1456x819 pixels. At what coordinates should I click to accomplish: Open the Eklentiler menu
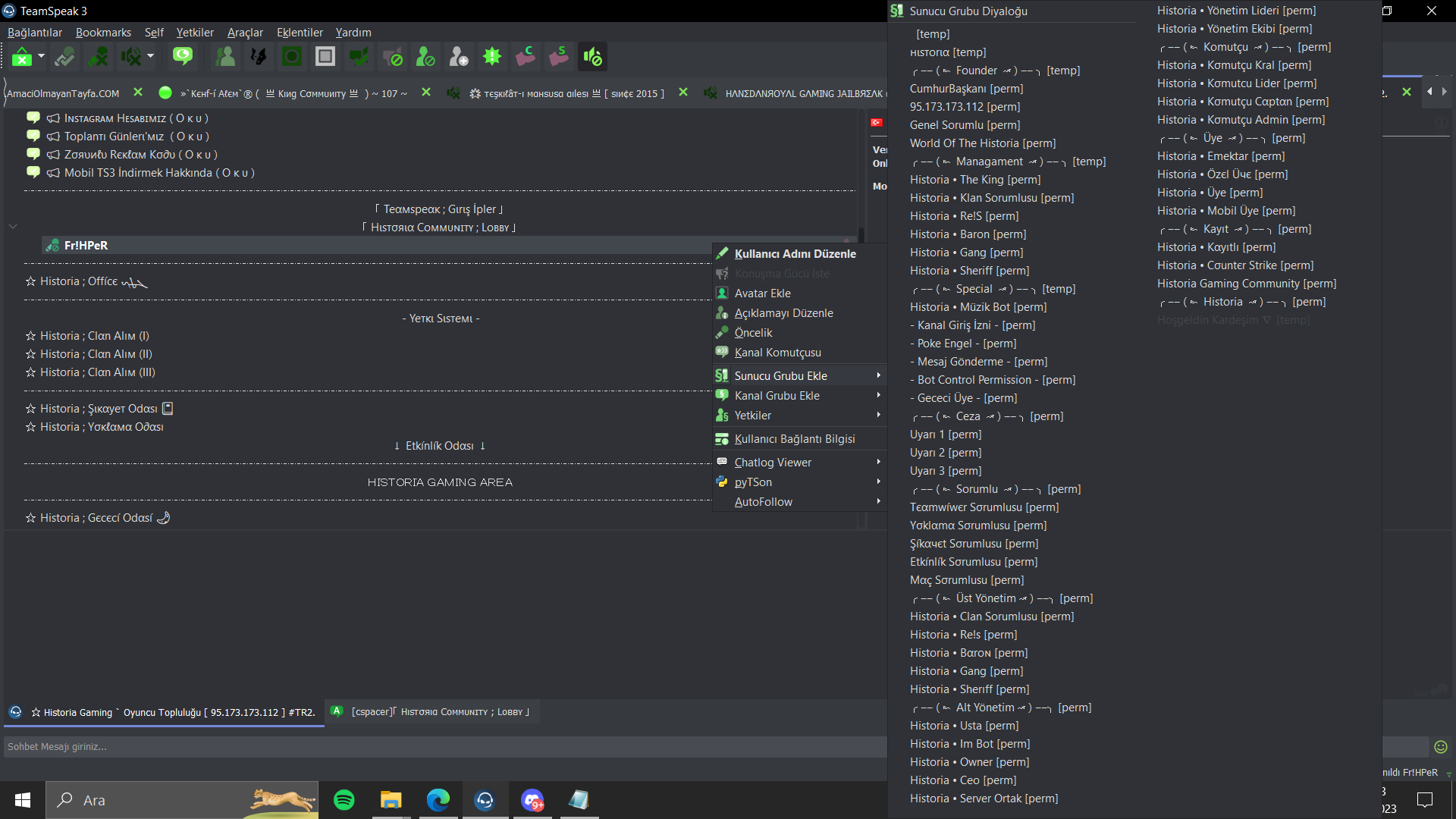300,33
